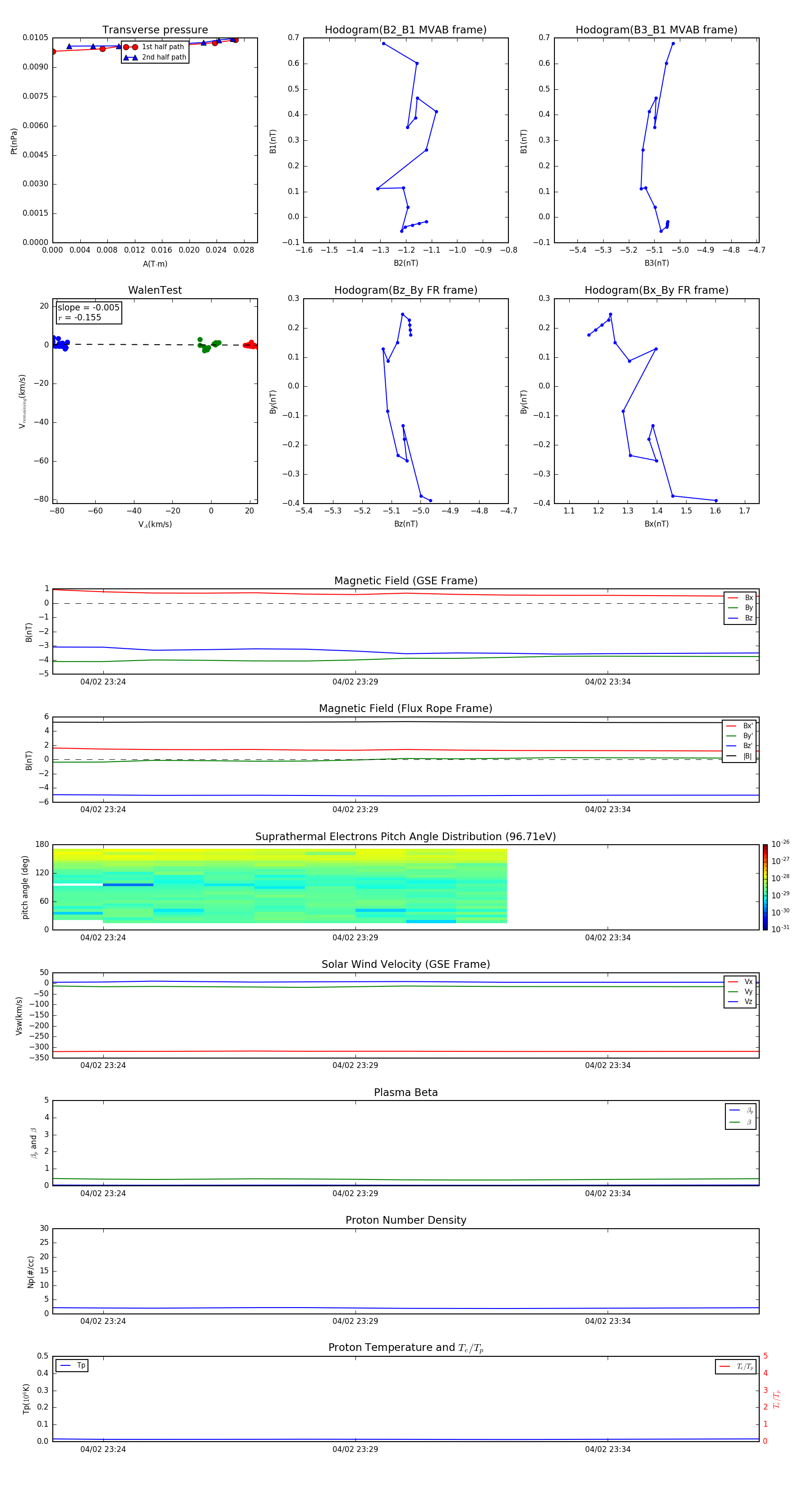Click the 'Bz' legend entry in GSE panel
812x1489 pixels.
tap(740, 618)
